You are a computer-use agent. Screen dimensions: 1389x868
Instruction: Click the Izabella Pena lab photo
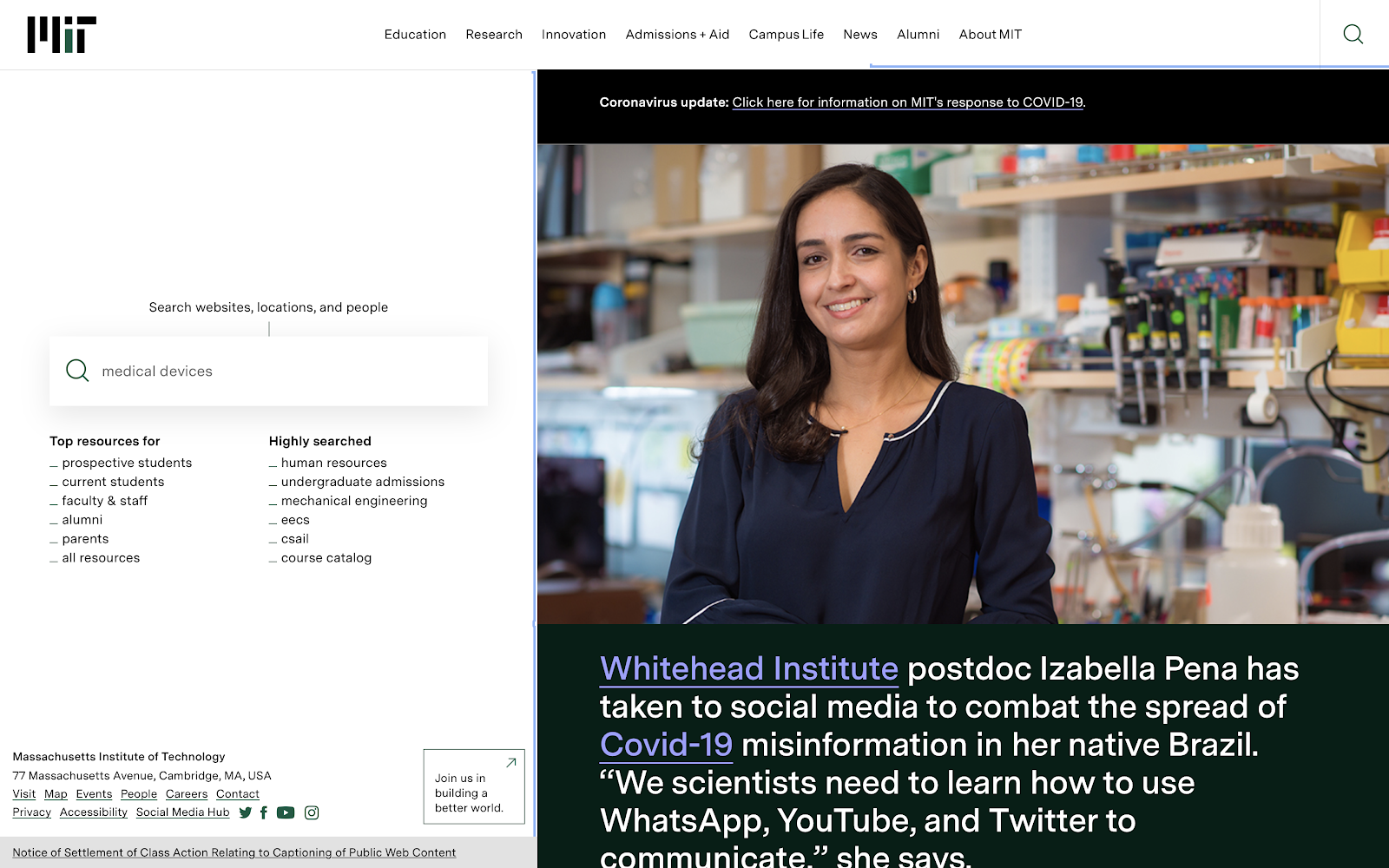pyautogui.click(x=963, y=384)
